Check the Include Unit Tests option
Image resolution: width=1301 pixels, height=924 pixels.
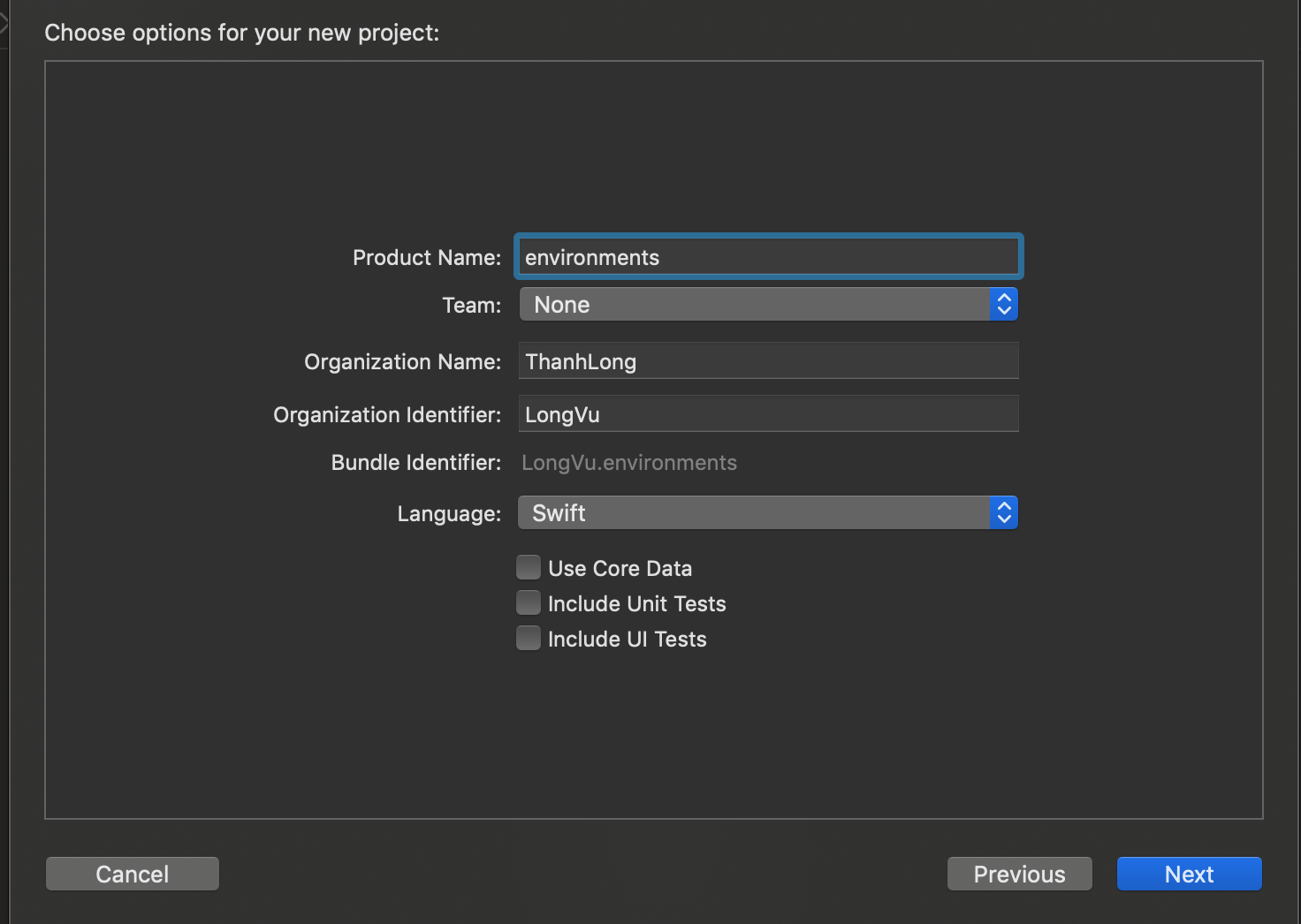coord(529,602)
